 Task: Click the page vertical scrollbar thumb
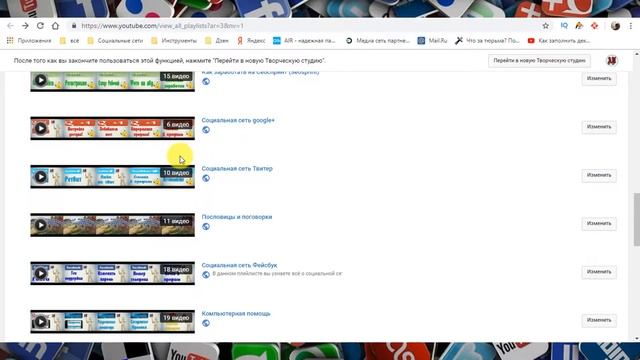(x=636, y=220)
